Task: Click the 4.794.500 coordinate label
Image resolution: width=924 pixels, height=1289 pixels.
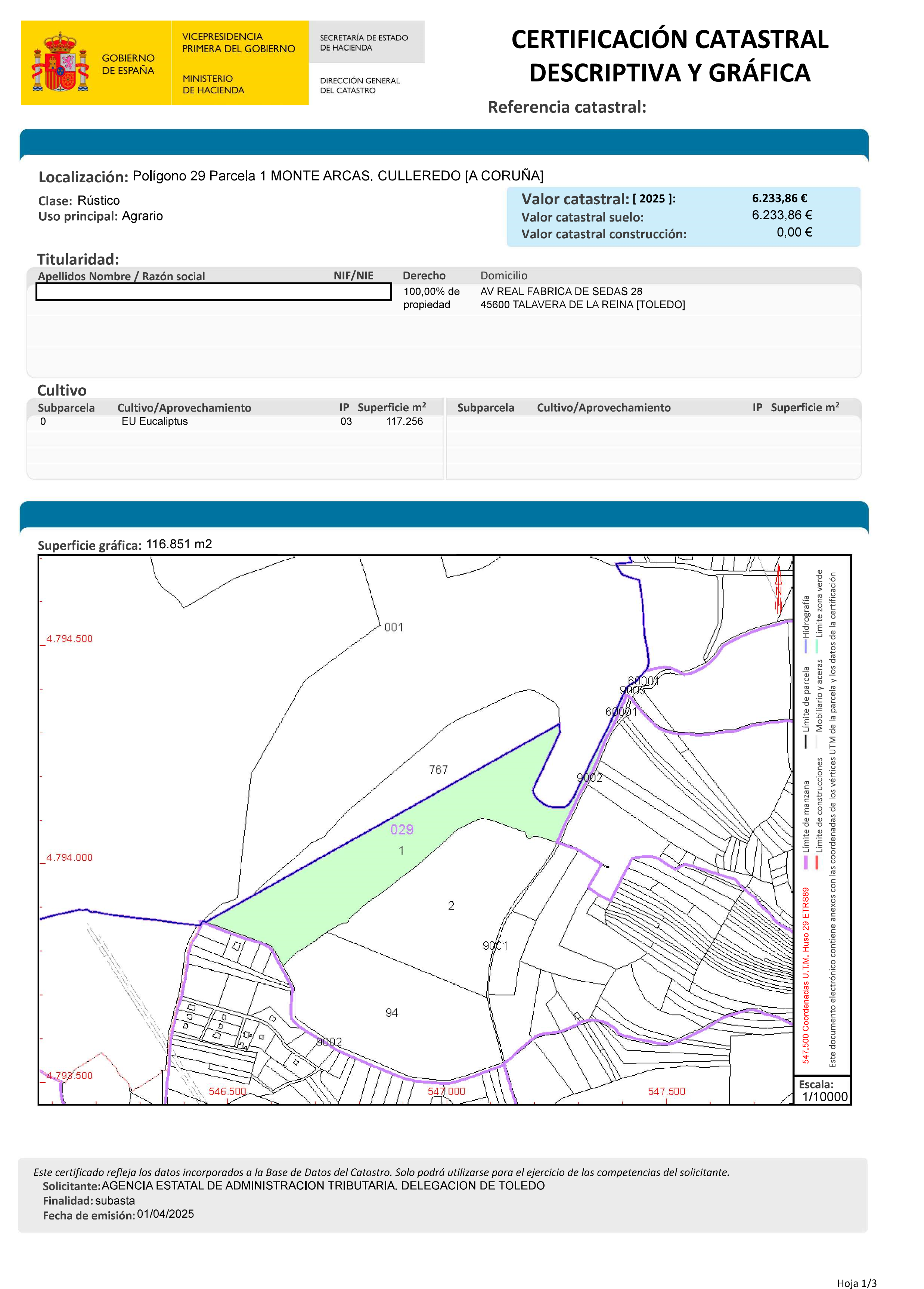Action: [x=69, y=639]
